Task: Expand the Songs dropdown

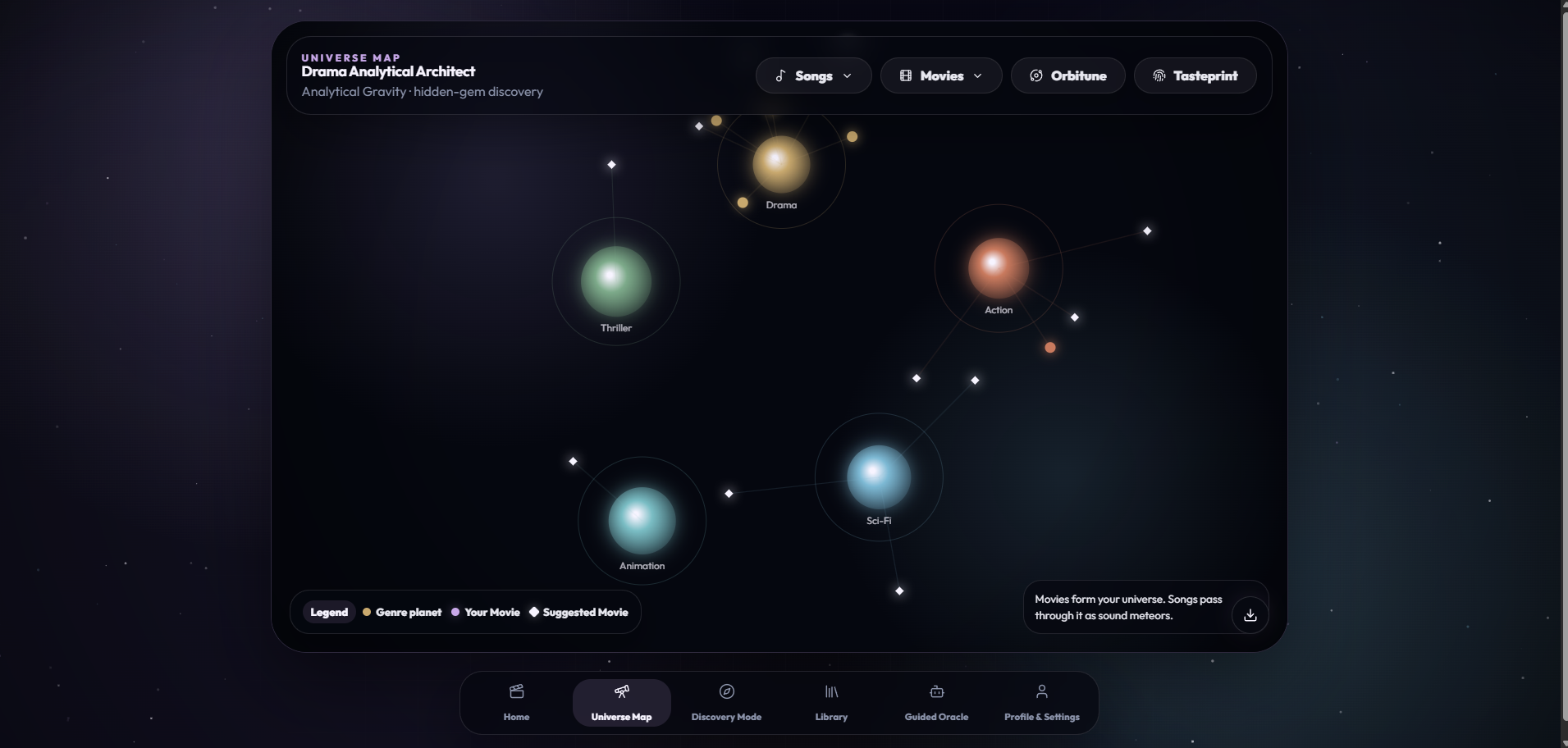Action: [x=813, y=75]
